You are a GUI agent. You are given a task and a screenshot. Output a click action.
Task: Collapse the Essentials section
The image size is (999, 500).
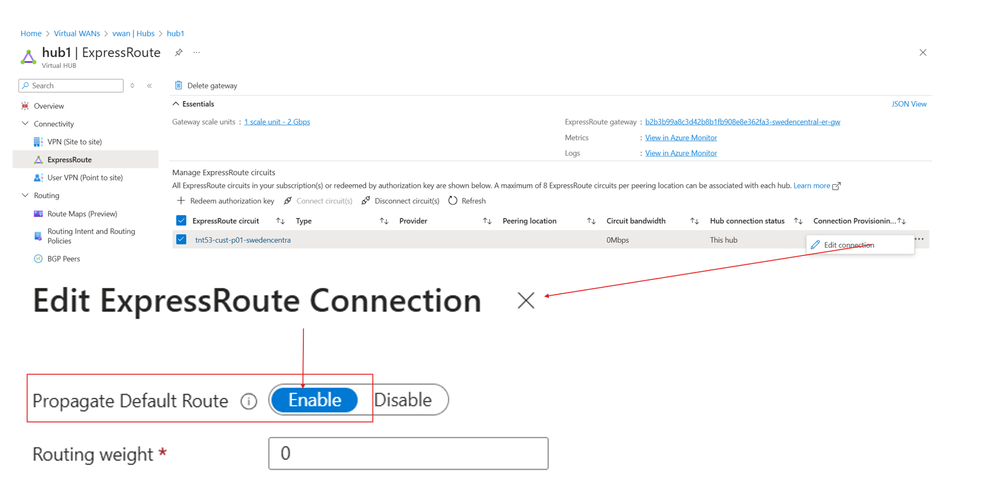point(176,104)
